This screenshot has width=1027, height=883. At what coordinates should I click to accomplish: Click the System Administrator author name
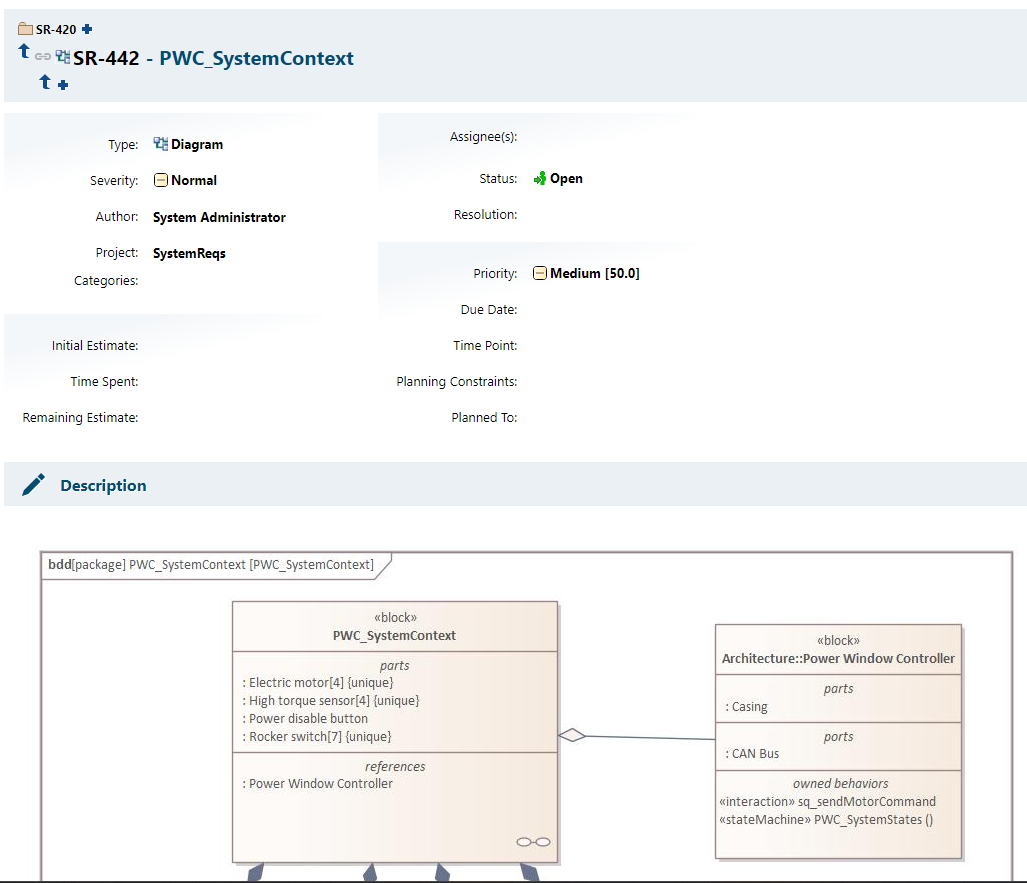219,217
